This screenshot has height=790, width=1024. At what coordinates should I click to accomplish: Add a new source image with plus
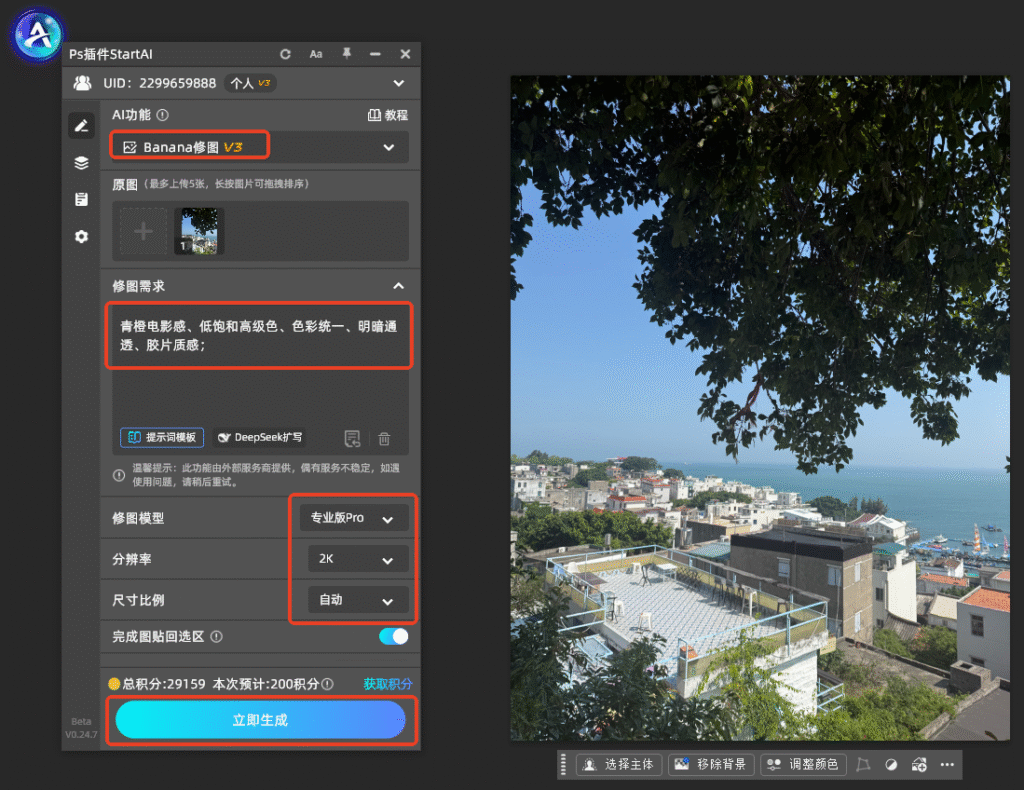(143, 231)
